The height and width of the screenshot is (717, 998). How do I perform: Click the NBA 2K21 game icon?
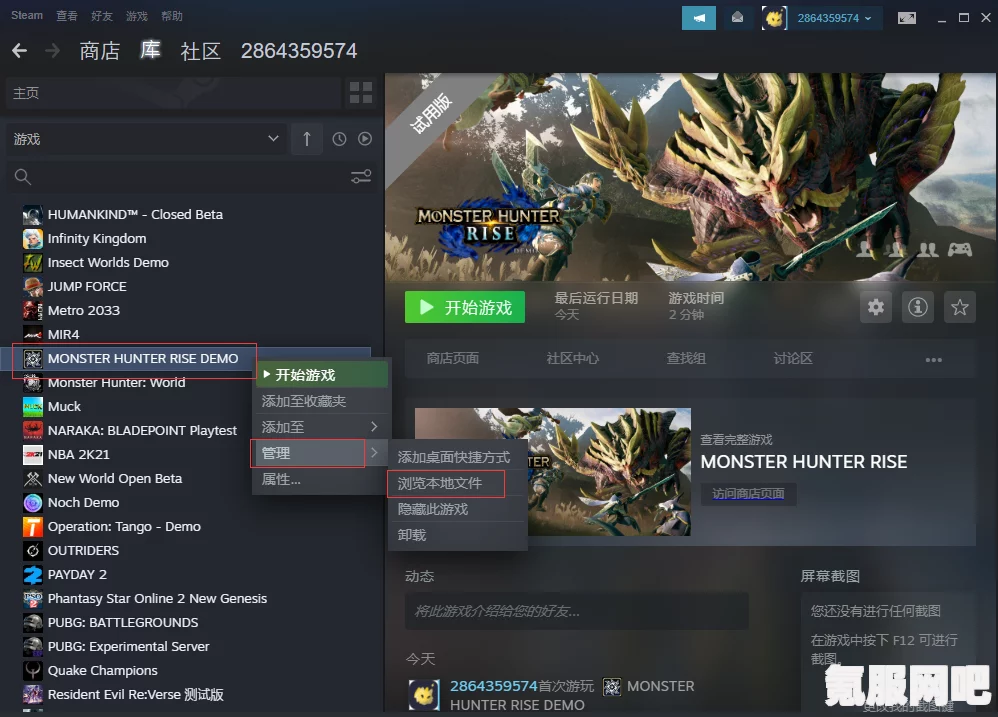[32, 455]
